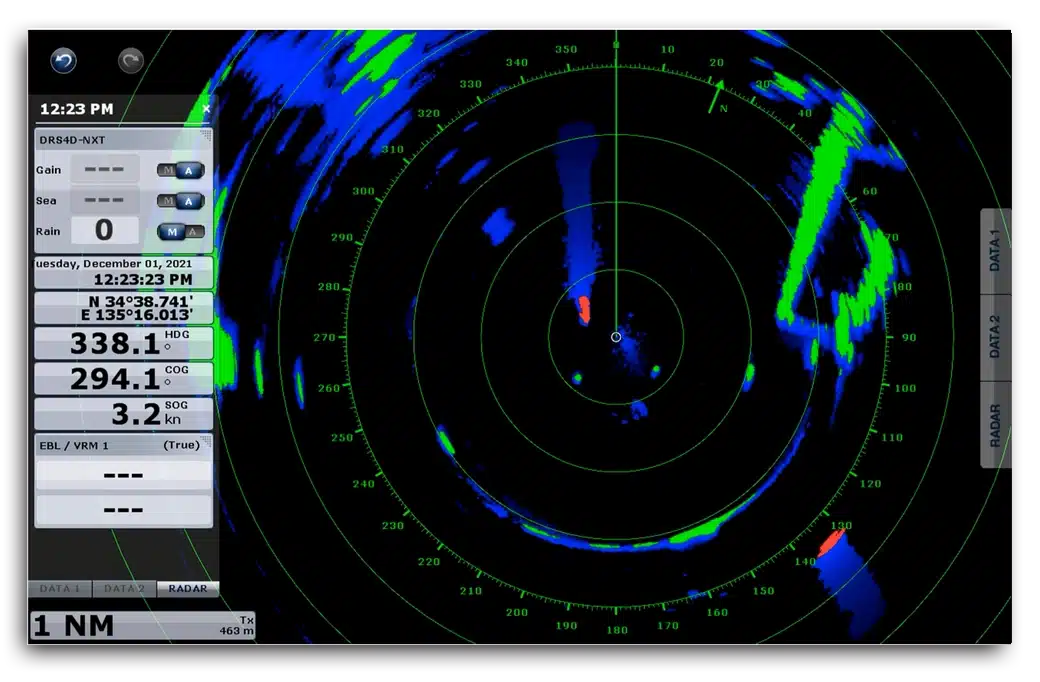The height and width of the screenshot is (682, 1040).
Task: Click the North arrow indicator
Action: [x=716, y=97]
